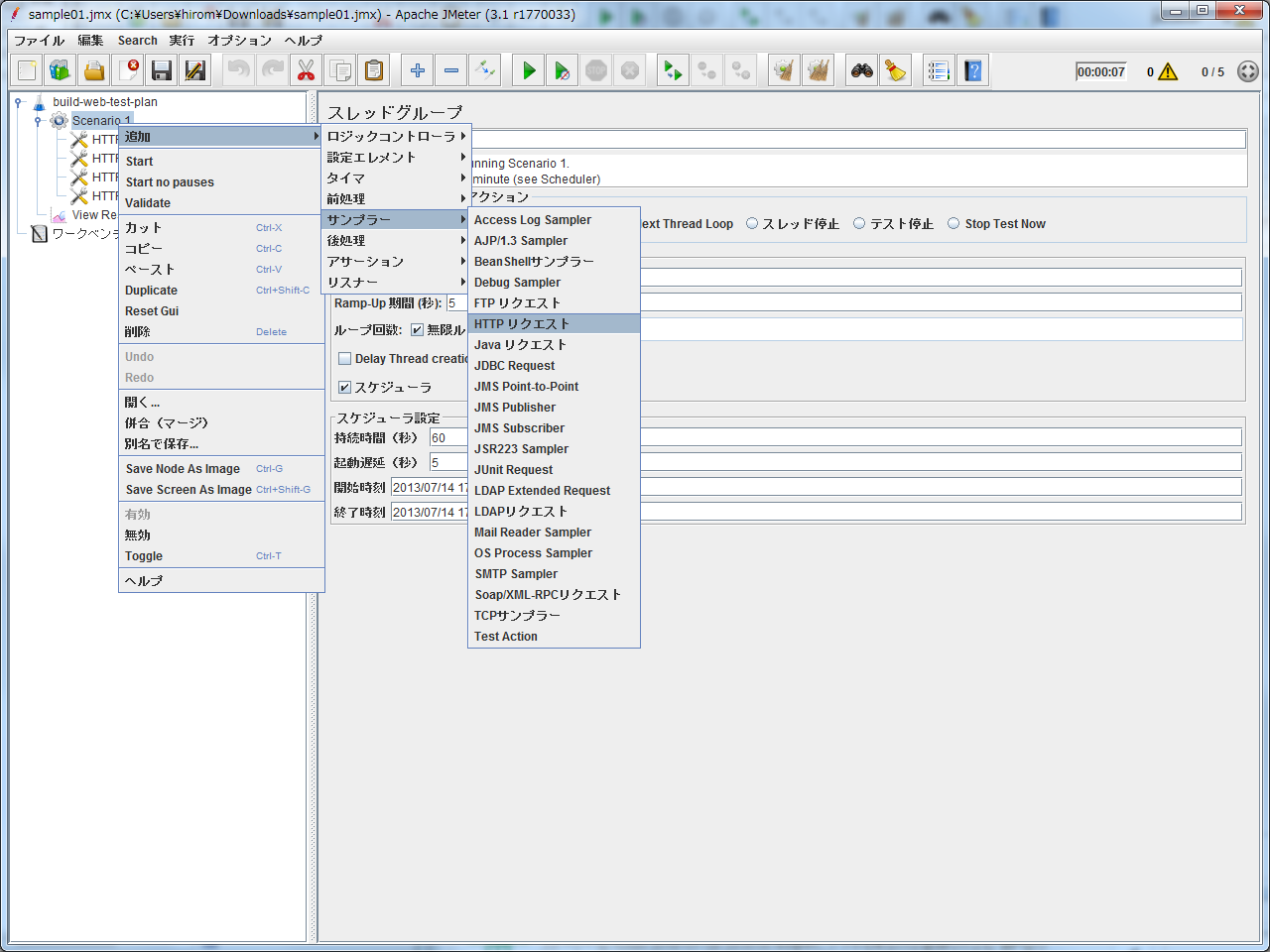Collapse the Scenario 1 tree node handle
This screenshot has width=1270, height=952.
[x=38, y=120]
